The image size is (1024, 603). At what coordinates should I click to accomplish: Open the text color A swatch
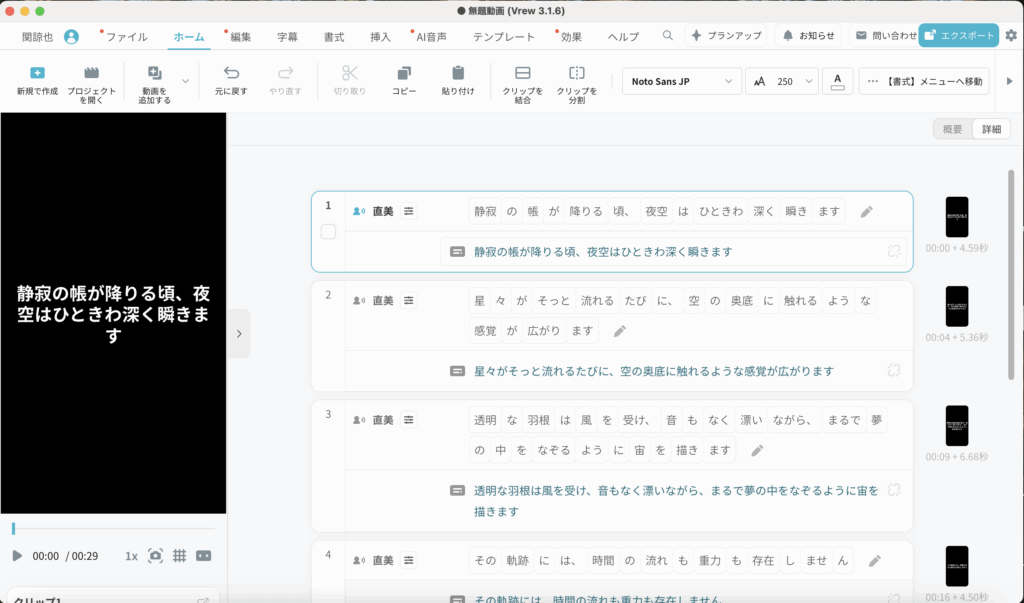837,81
